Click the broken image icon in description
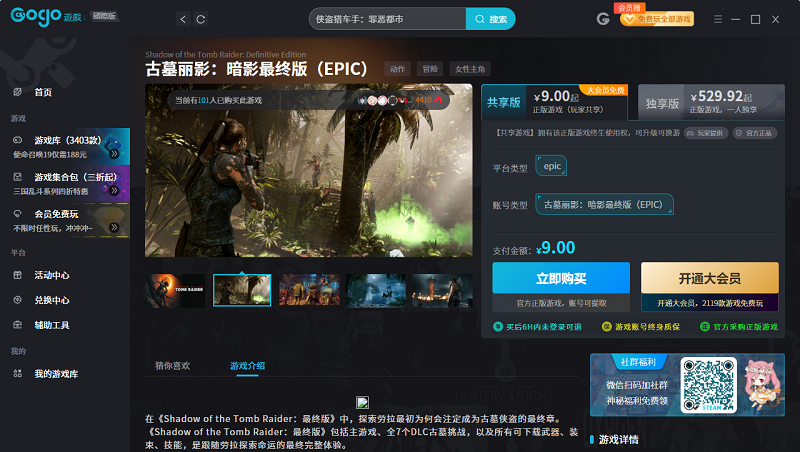The width and height of the screenshot is (800, 452). click(362, 403)
